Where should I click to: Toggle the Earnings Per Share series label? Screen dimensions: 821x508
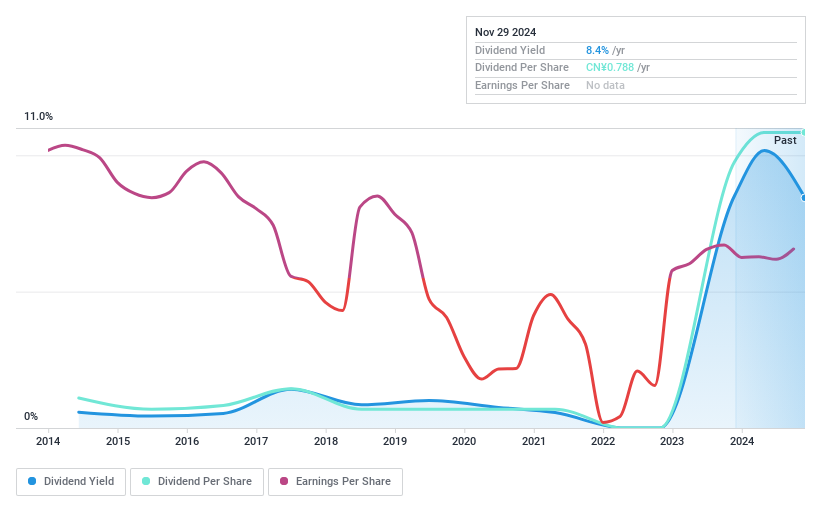343,481
